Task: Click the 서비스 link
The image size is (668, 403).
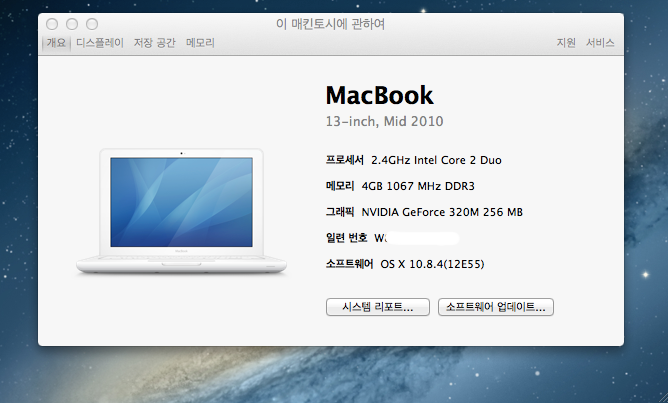Action: click(600, 43)
